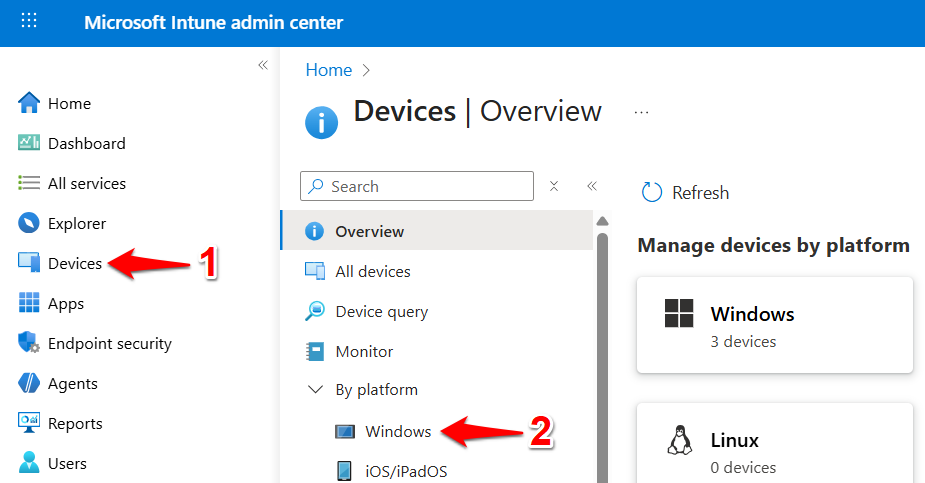Click the resource menu scrollbar thumb
This screenshot has width=925, height=483.
(602, 358)
